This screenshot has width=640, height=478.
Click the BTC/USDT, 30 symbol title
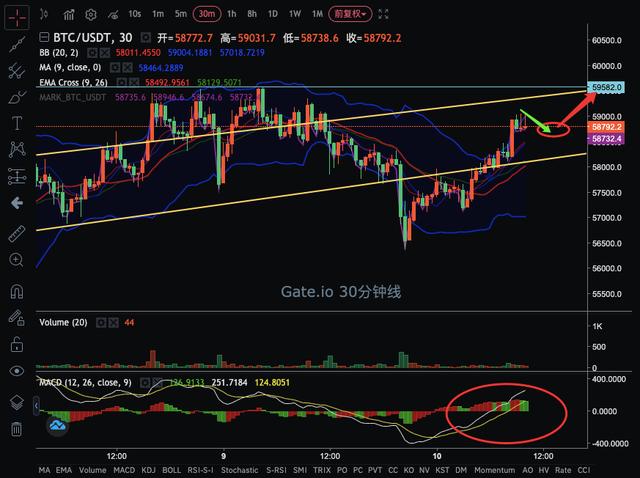click(x=93, y=38)
